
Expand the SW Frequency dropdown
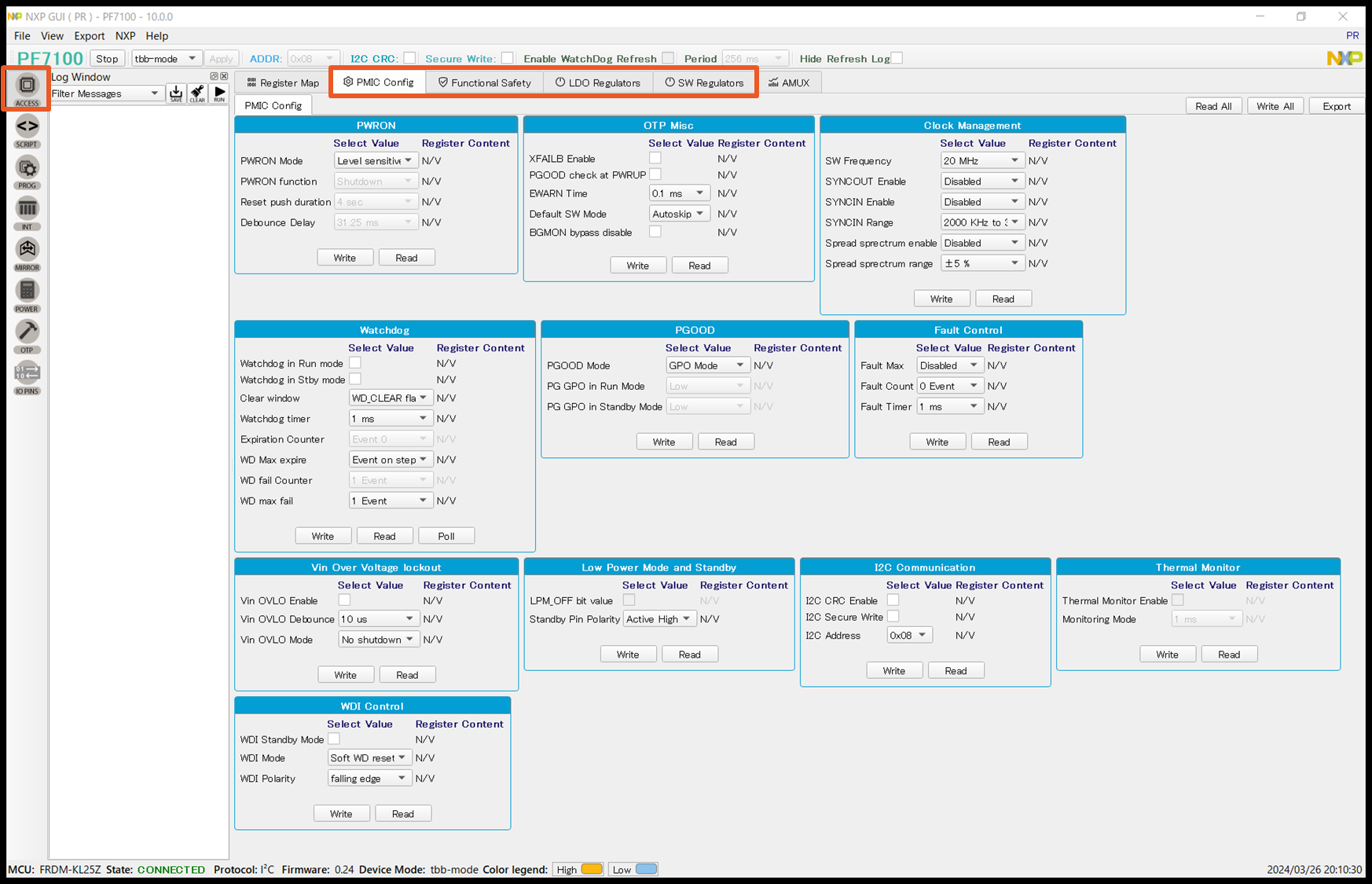tap(981, 161)
